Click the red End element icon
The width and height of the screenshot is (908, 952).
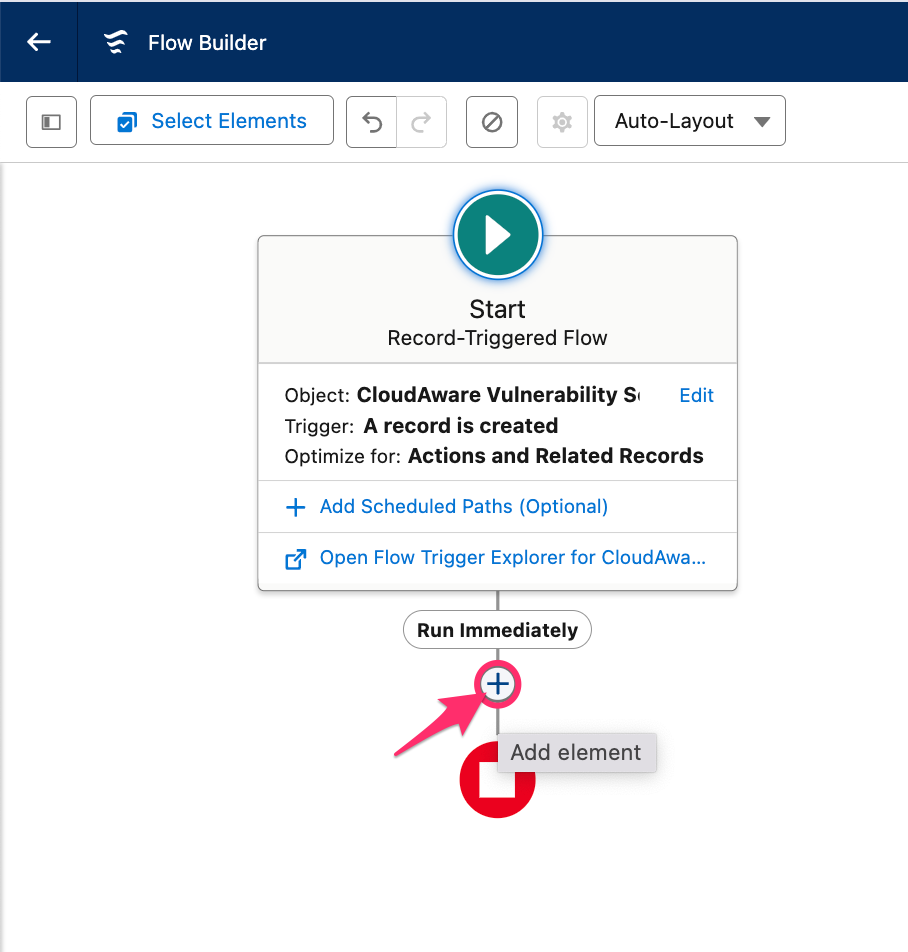pos(497,779)
